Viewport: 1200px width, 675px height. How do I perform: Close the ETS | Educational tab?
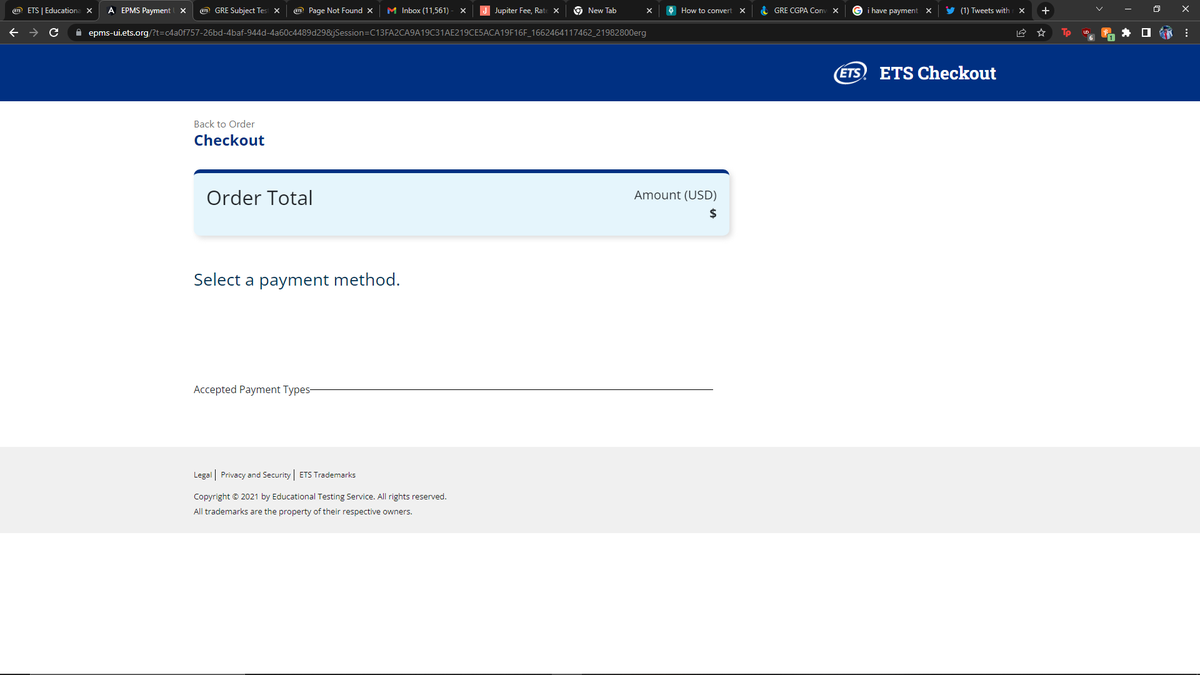point(88,10)
